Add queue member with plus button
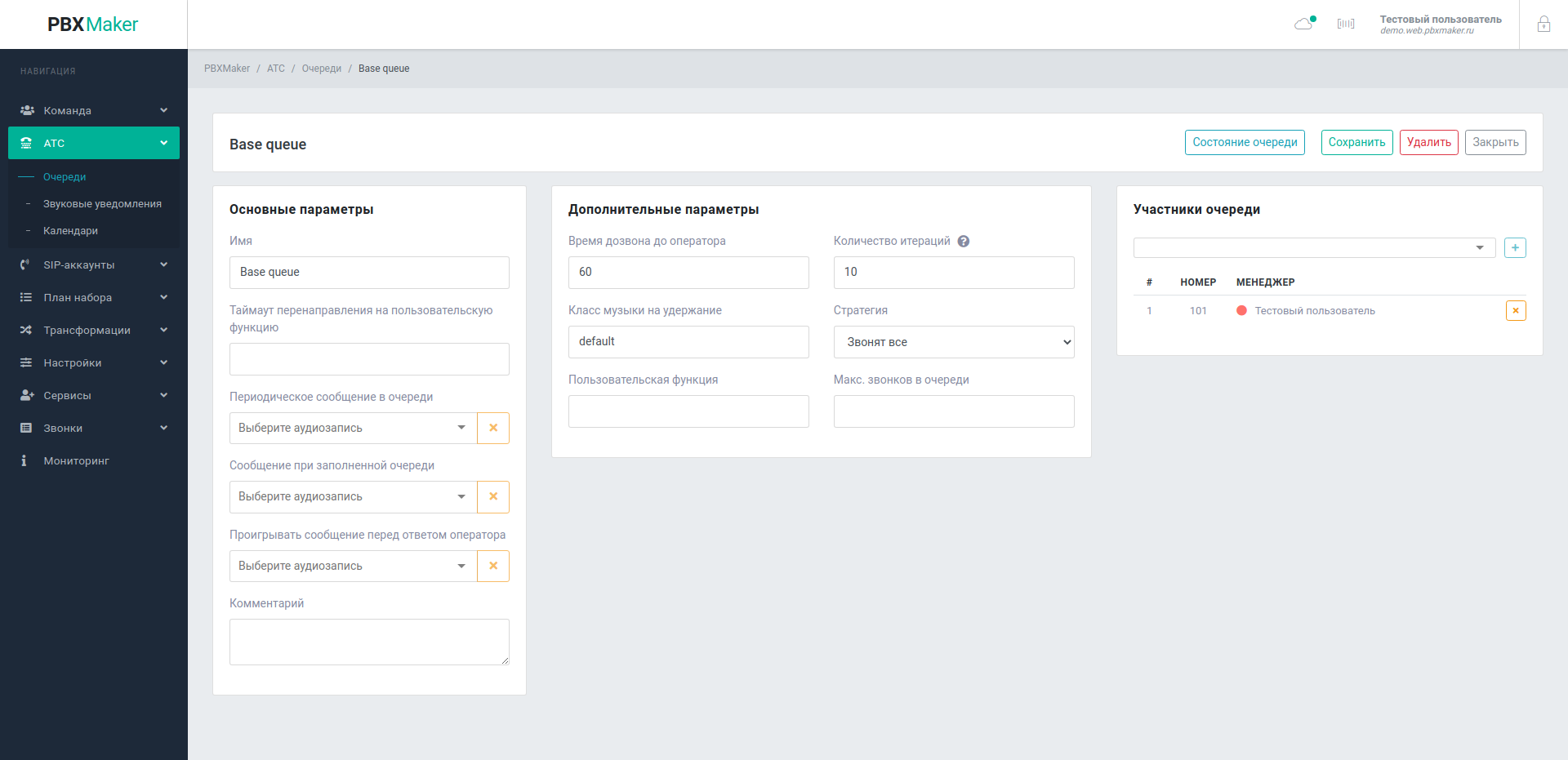 pos(1515,248)
